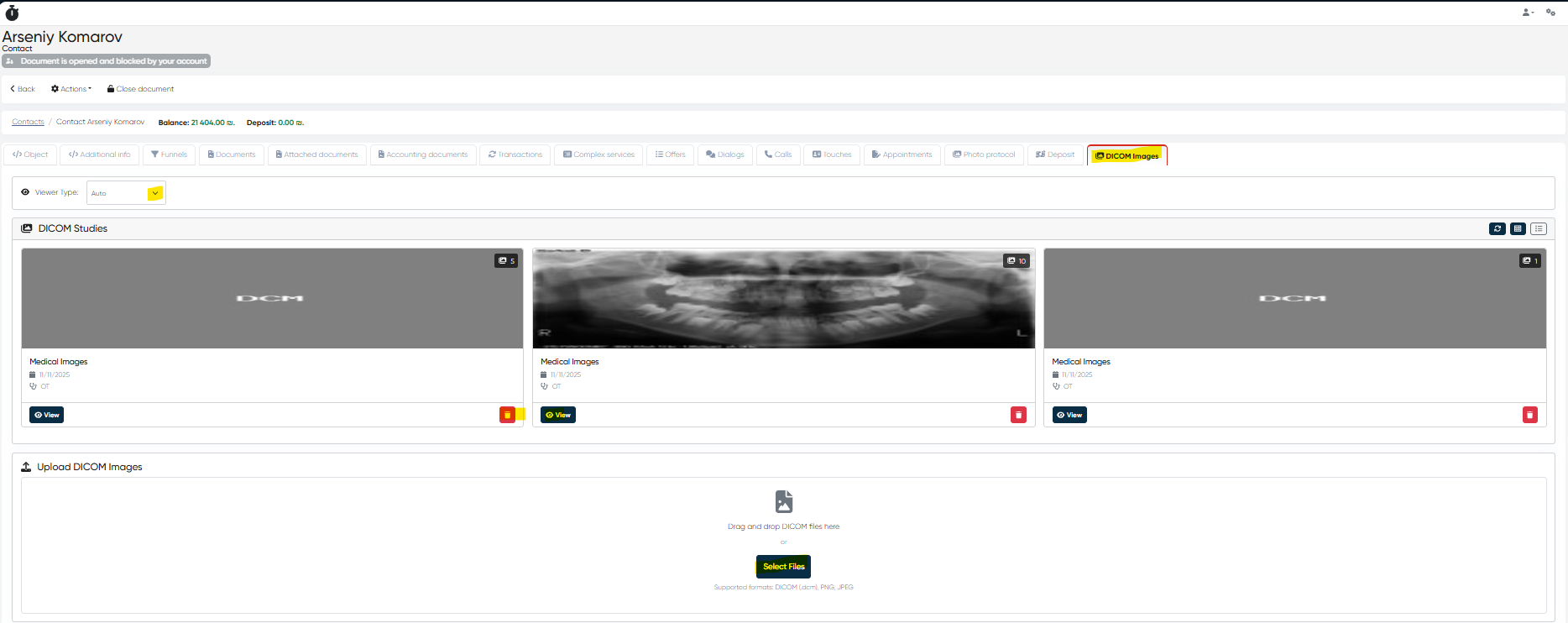Delete the panoramic X-ray study

[1018, 415]
